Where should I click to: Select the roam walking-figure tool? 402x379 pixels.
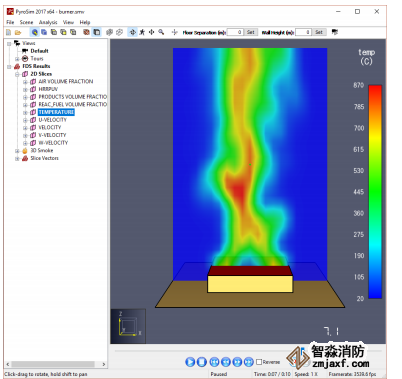[142, 32]
